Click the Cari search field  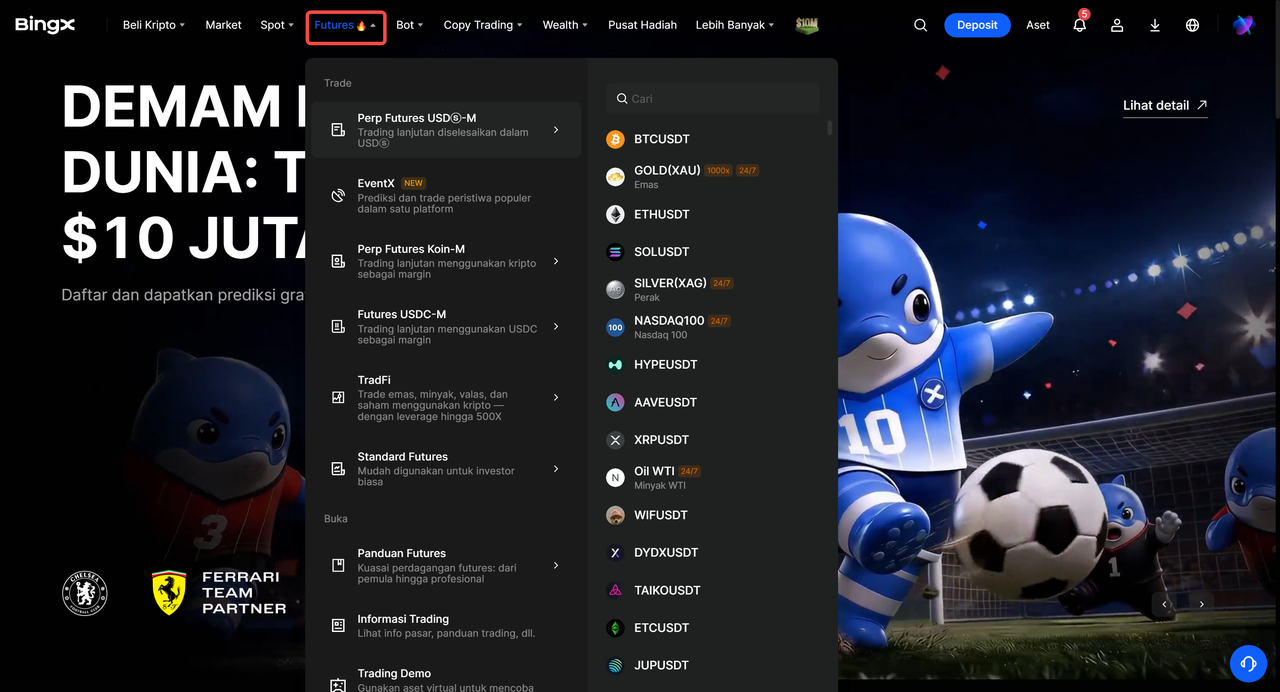coord(713,98)
